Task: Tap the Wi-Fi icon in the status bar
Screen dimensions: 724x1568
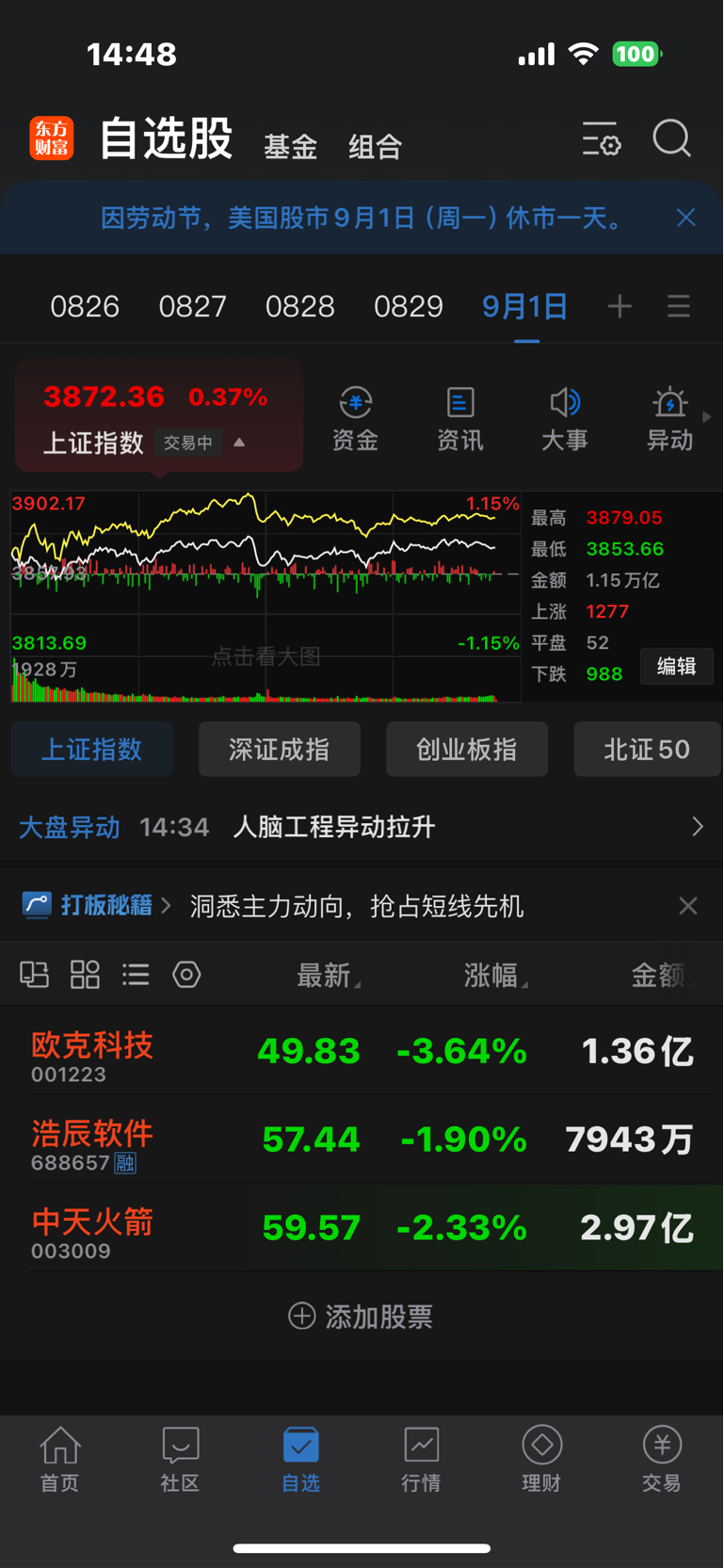Action: (584, 54)
